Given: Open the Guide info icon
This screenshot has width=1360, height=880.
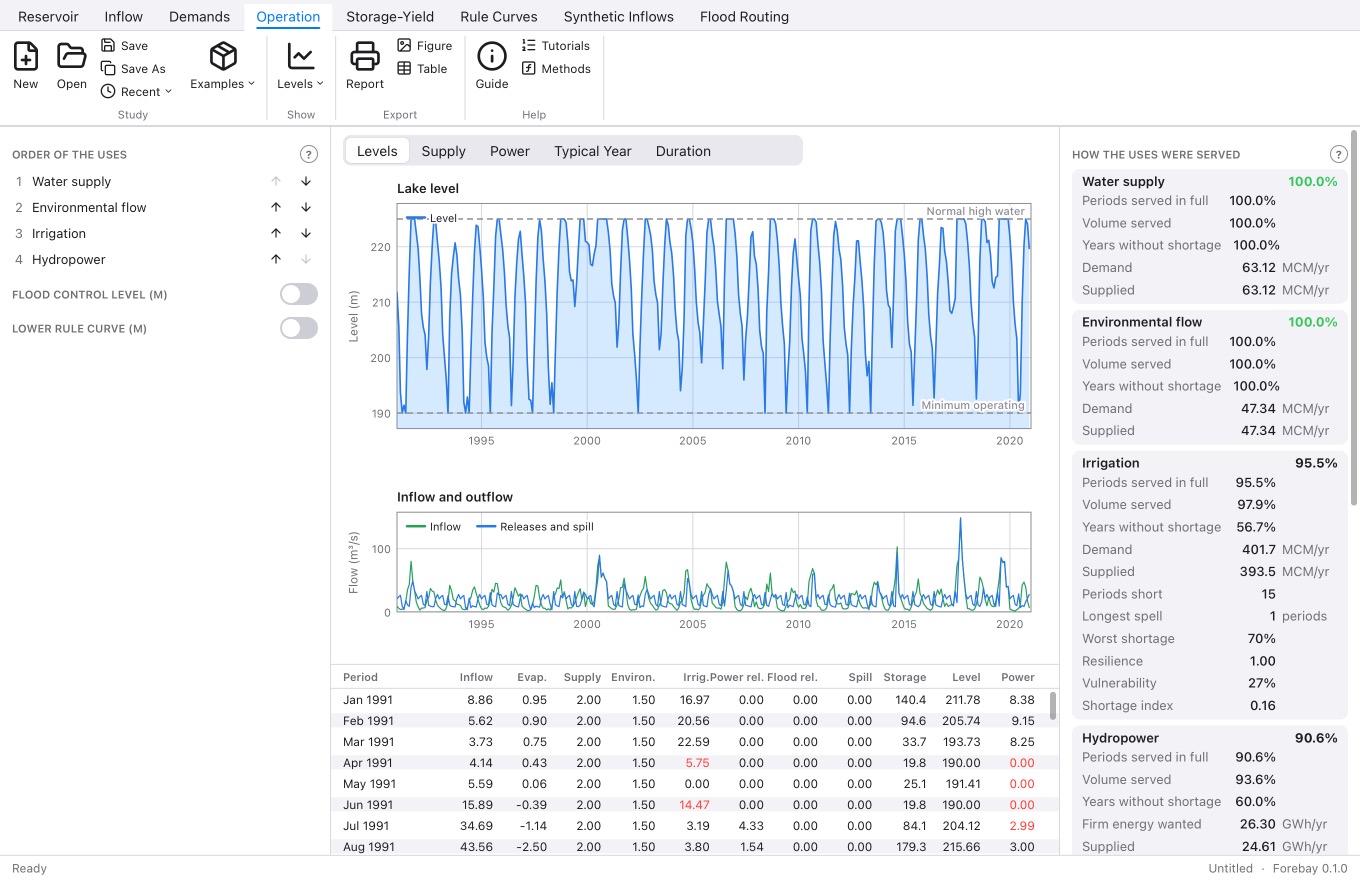Looking at the screenshot, I should pos(492,56).
